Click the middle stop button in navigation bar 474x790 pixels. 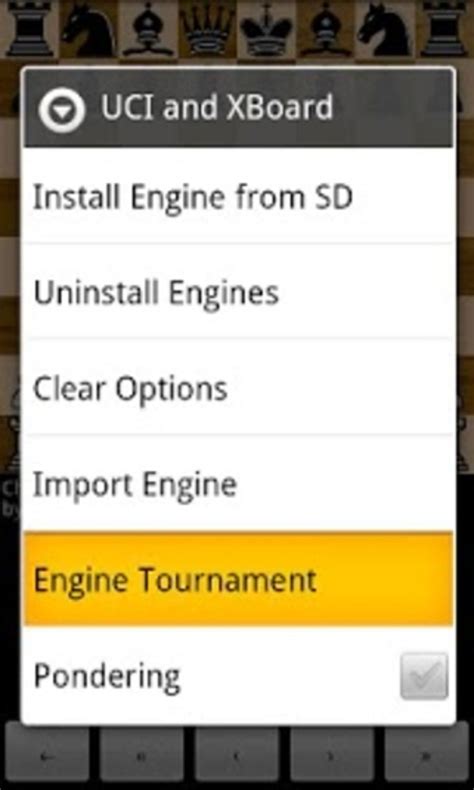click(142, 756)
